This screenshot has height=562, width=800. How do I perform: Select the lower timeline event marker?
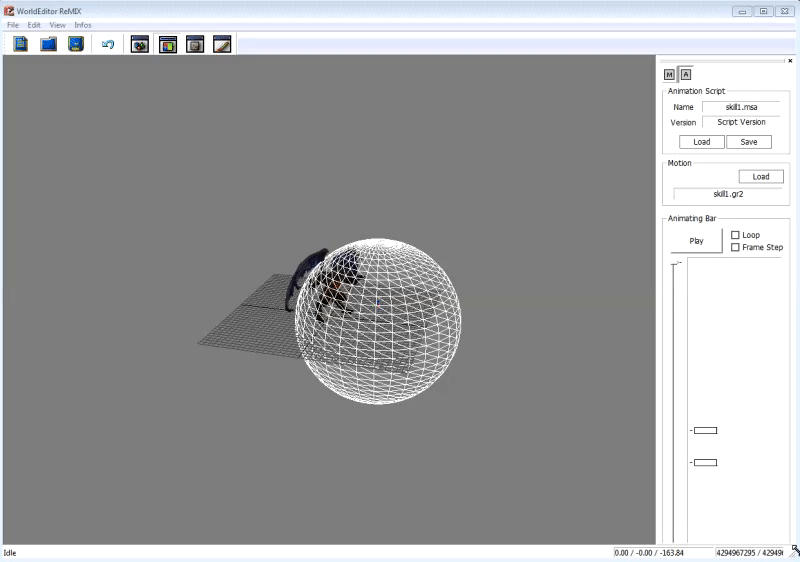click(706, 463)
